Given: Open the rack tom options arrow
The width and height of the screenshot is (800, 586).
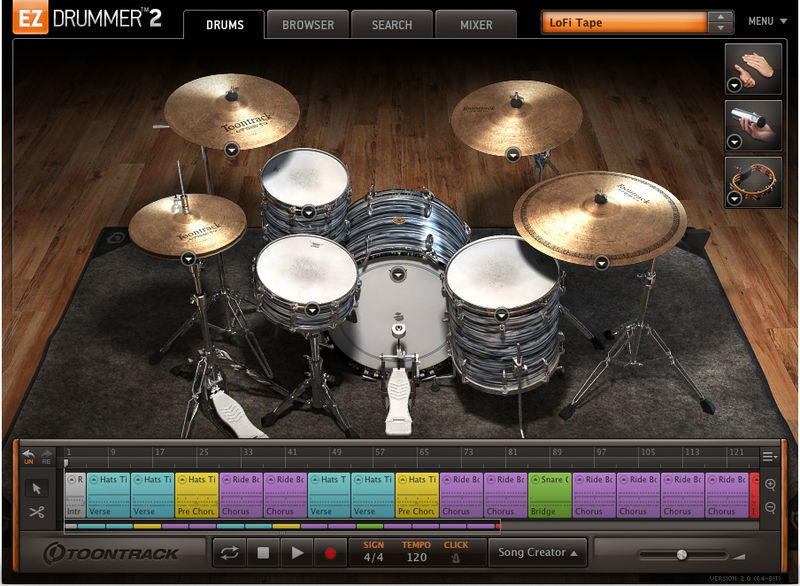Looking at the screenshot, I should pyautogui.click(x=309, y=212).
